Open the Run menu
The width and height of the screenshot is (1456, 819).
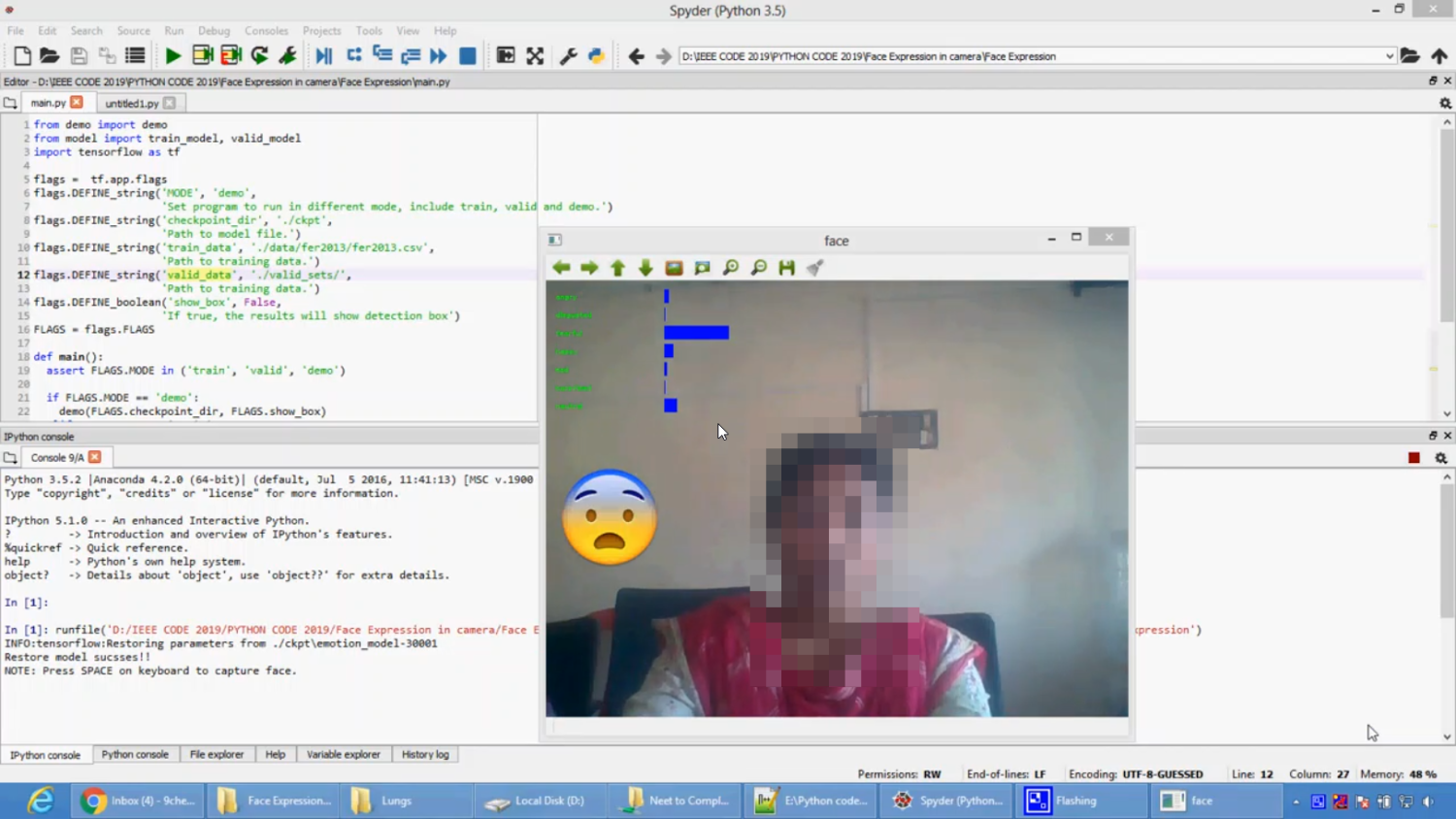tap(174, 31)
